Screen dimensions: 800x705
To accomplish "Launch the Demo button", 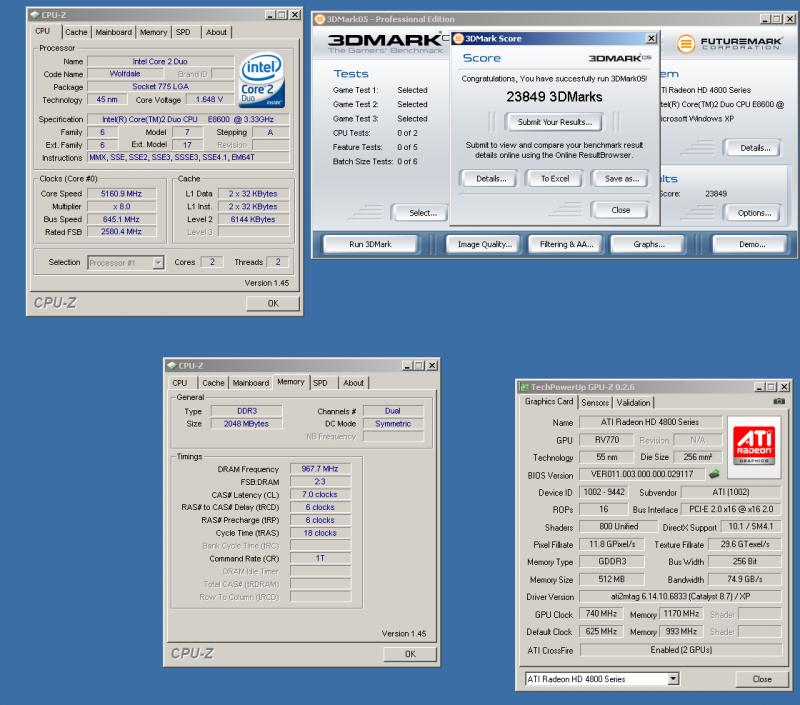I will pyautogui.click(x=752, y=244).
